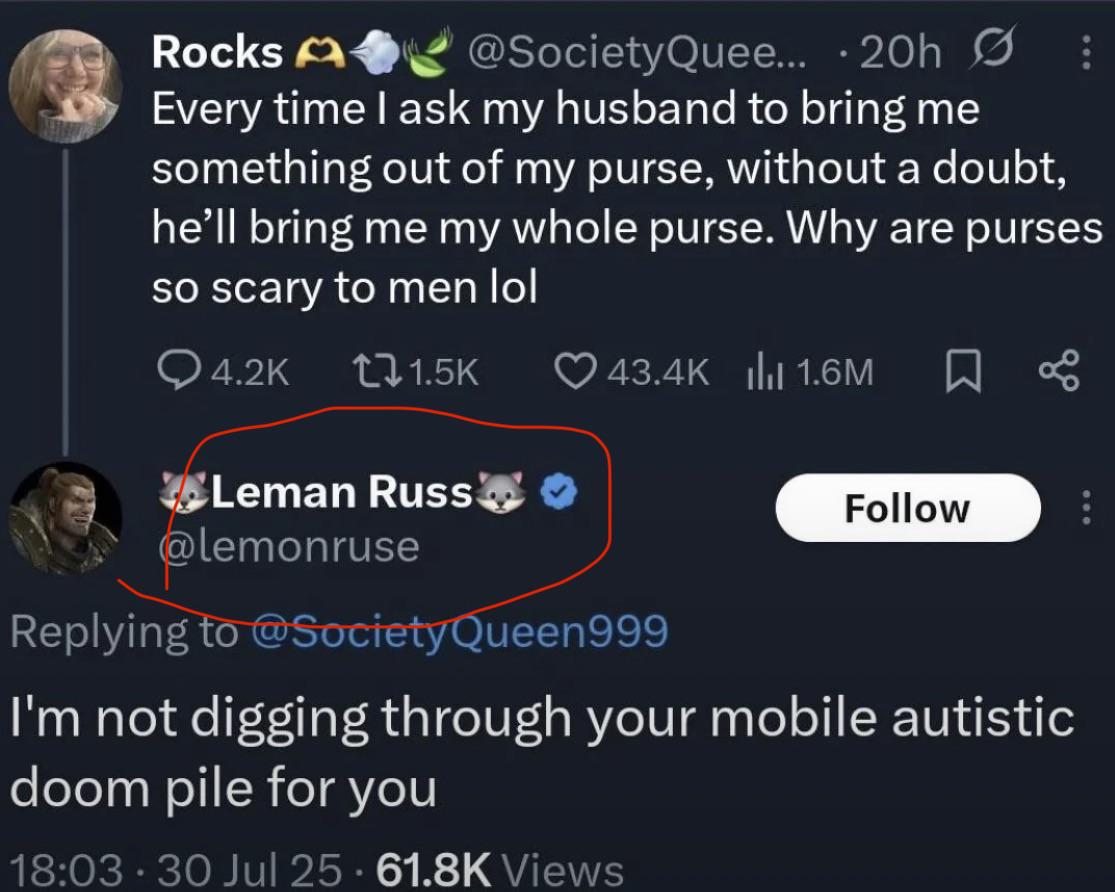Click the Leman Russ display name
Screen dimensions: 1115x892
point(341,492)
